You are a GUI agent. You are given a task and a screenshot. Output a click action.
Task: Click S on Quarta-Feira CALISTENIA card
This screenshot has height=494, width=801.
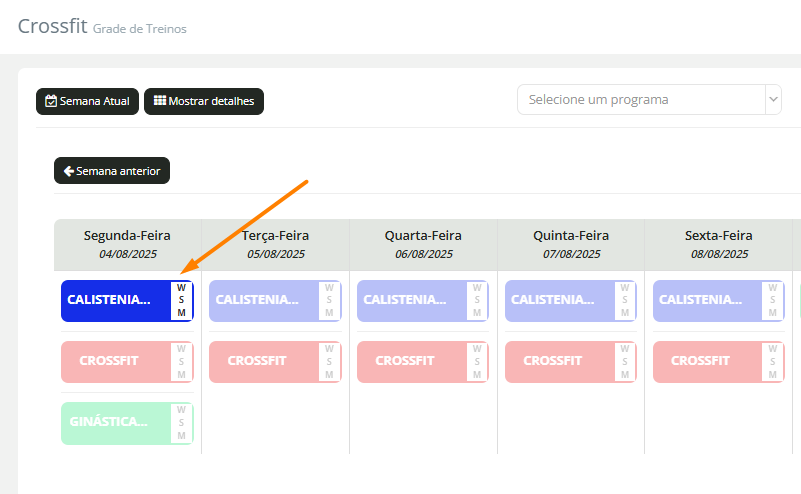[x=477, y=300]
